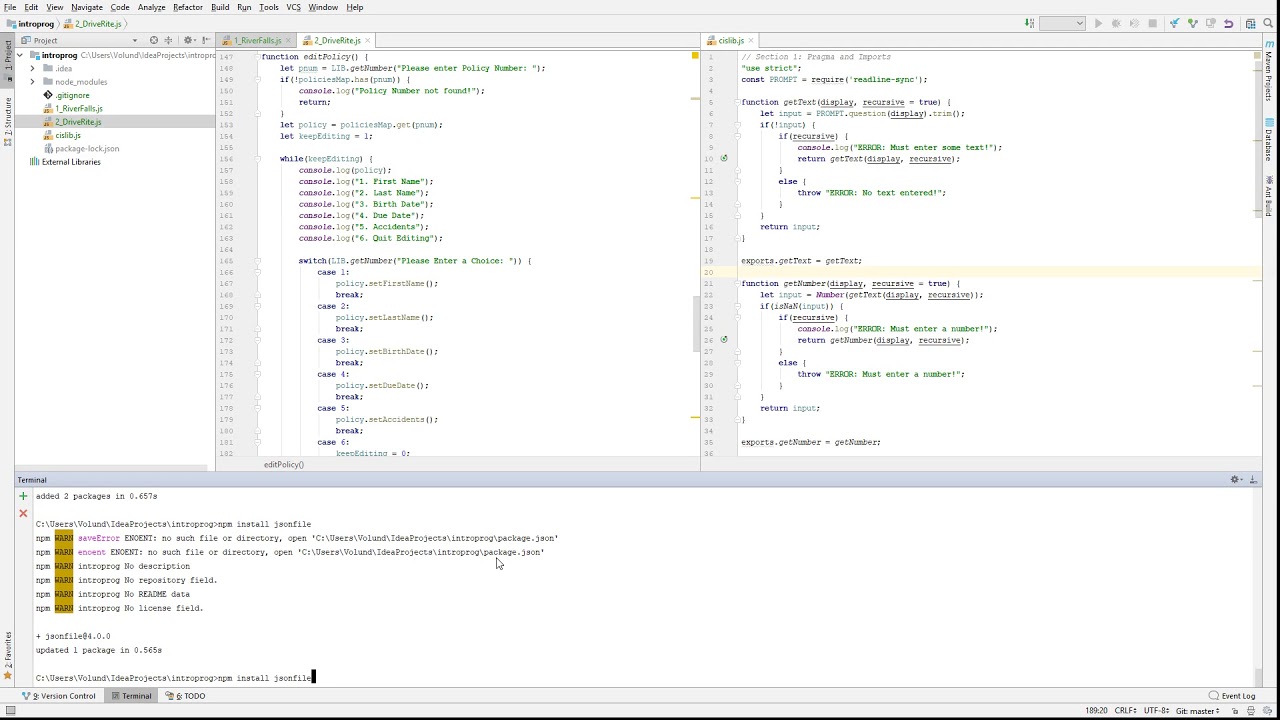This screenshot has width=1280, height=720.
Task: Click the Collapse All icon in Project panel
Action: 168,40
